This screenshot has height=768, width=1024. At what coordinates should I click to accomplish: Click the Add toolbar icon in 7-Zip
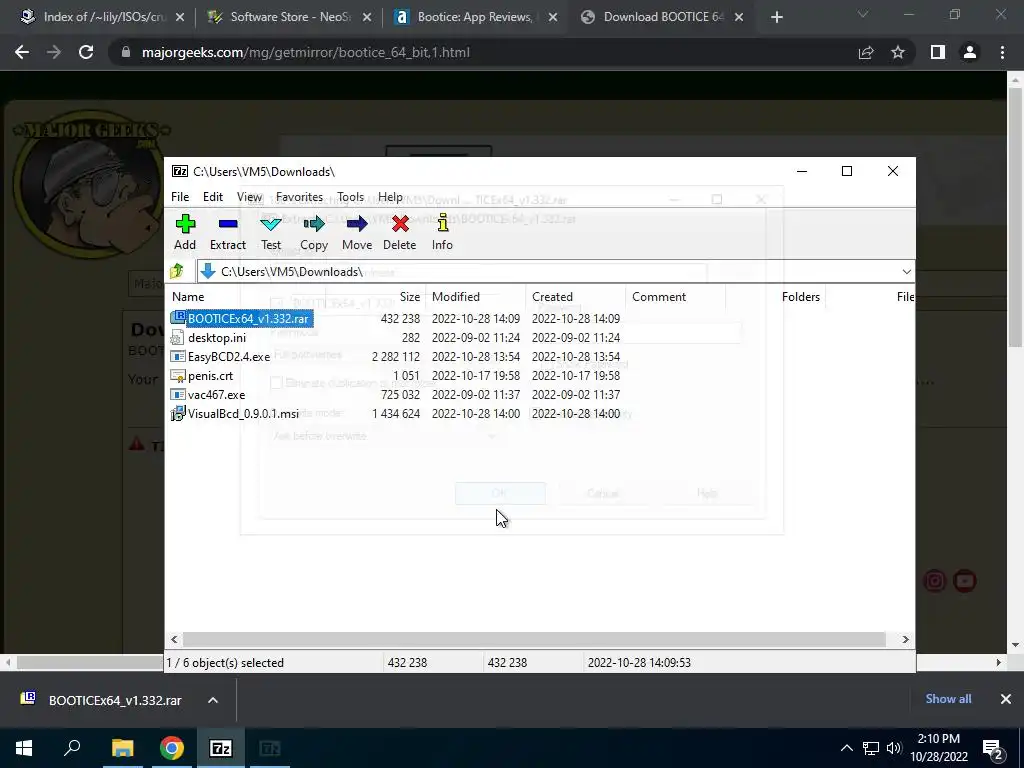[x=185, y=224]
